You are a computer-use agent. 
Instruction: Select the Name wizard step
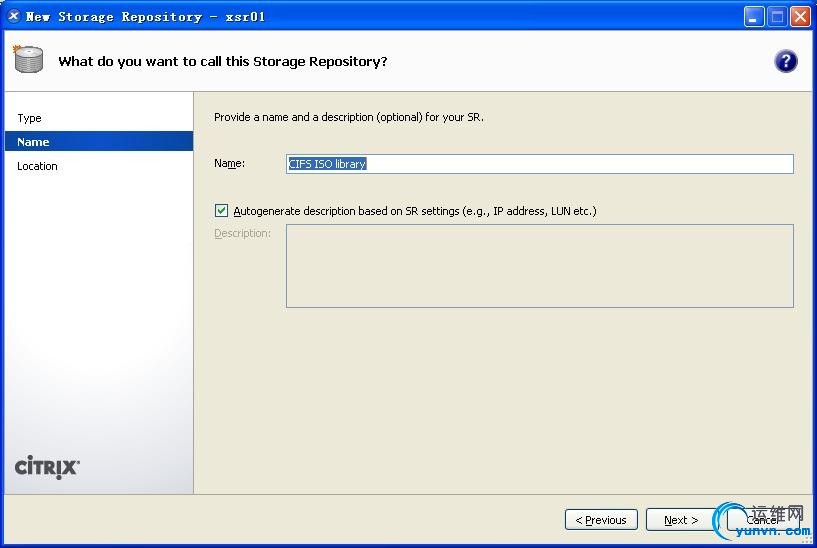click(99, 142)
